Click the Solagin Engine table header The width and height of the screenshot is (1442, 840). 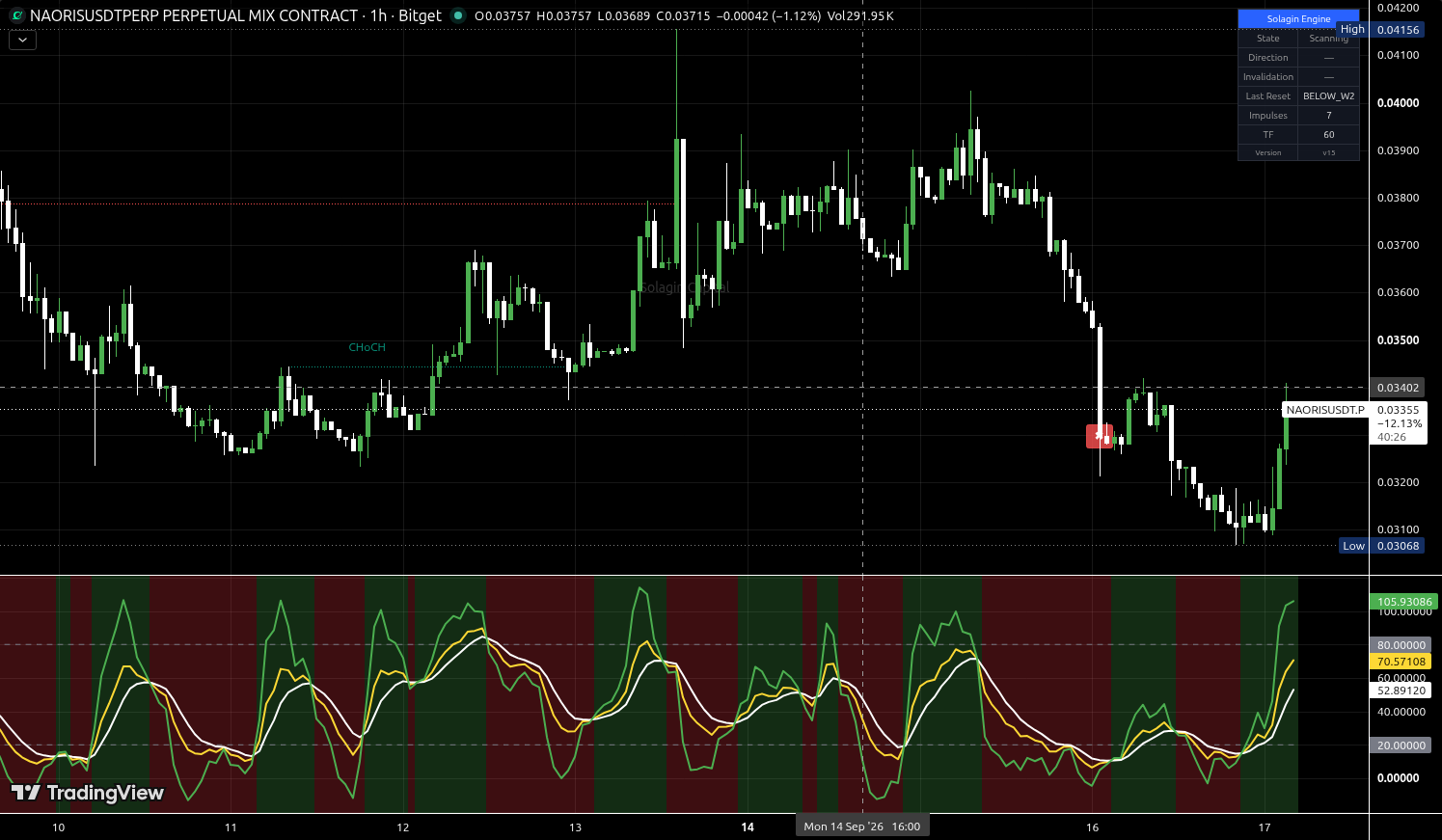1298,19
